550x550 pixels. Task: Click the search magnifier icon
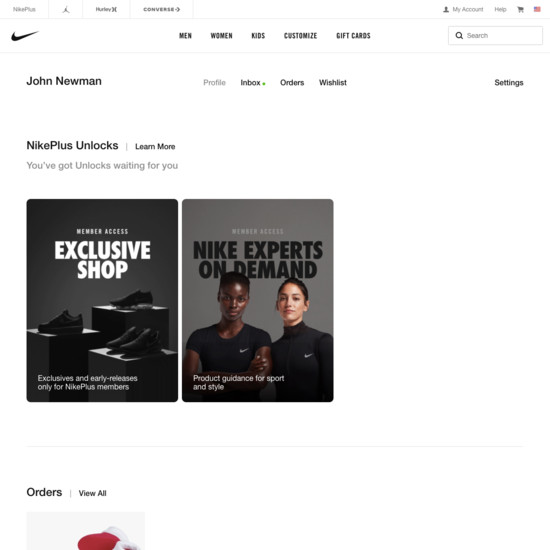pyautogui.click(x=459, y=35)
